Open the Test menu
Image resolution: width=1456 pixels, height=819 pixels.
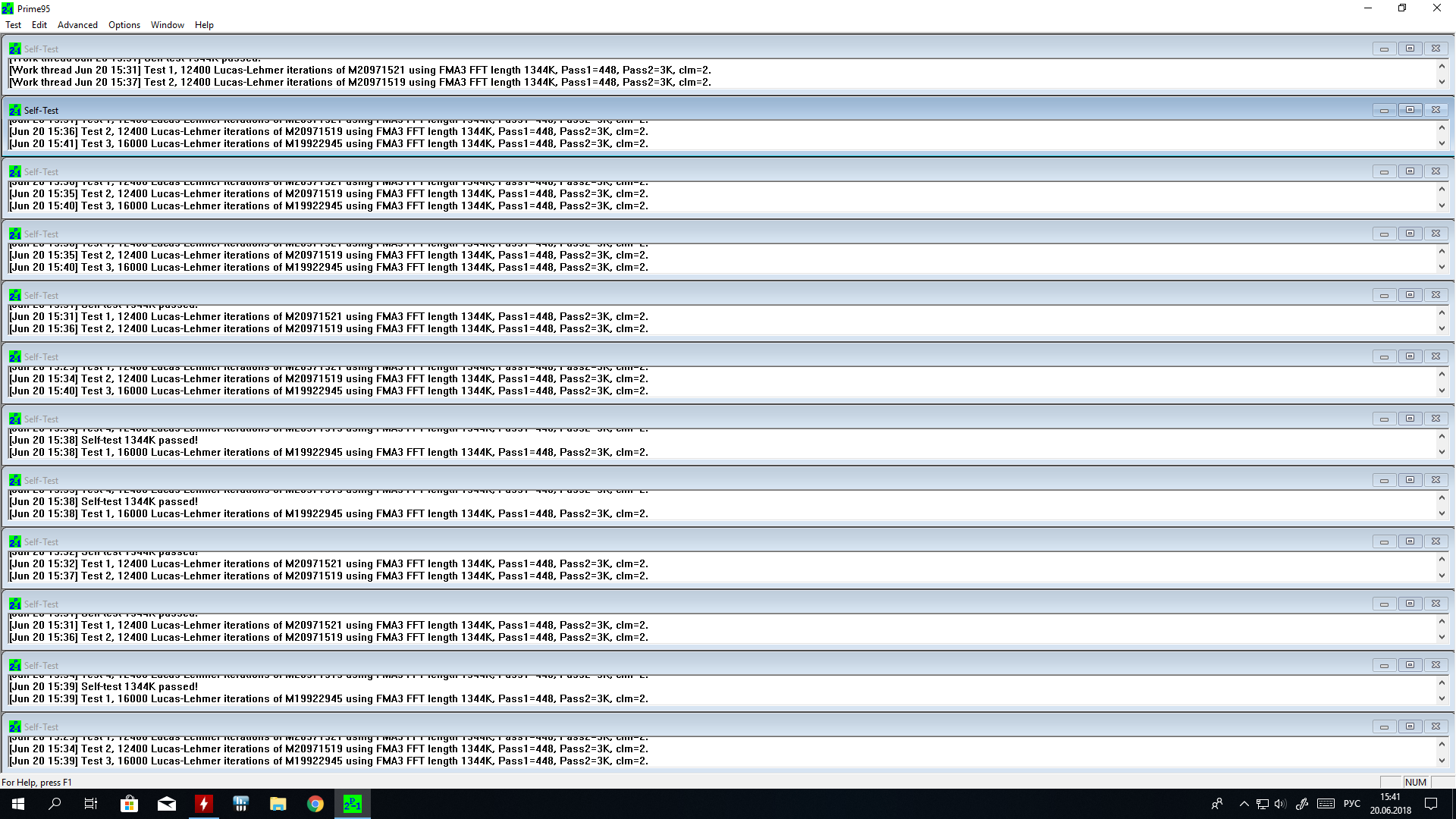coord(13,25)
